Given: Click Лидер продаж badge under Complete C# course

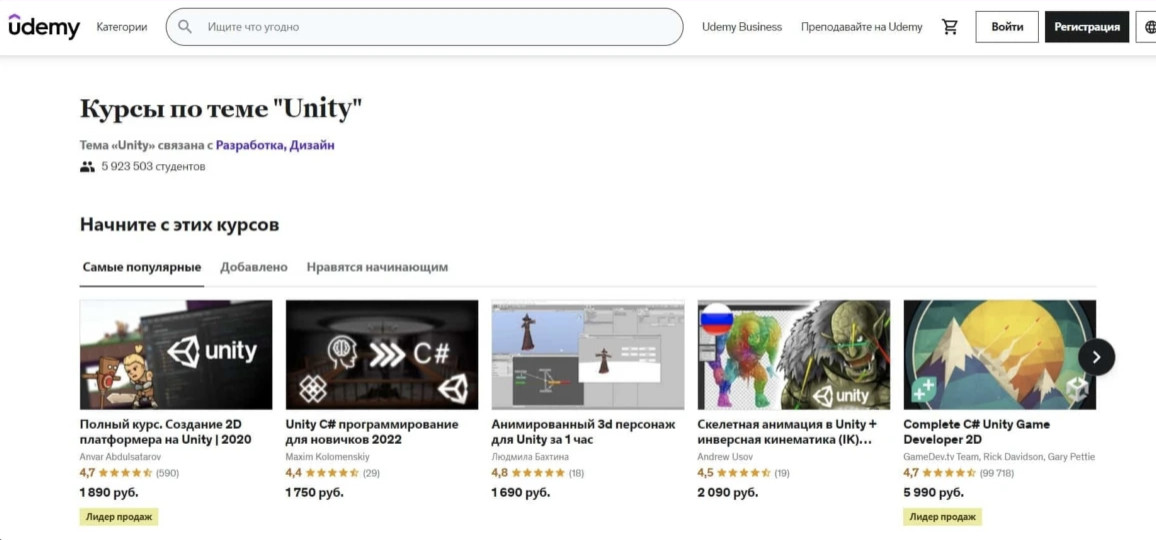Looking at the screenshot, I should click(943, 516).
